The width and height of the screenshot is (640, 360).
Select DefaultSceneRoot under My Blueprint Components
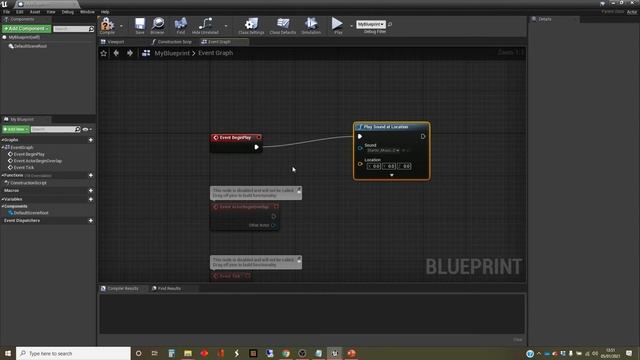[x=31, y=213]
